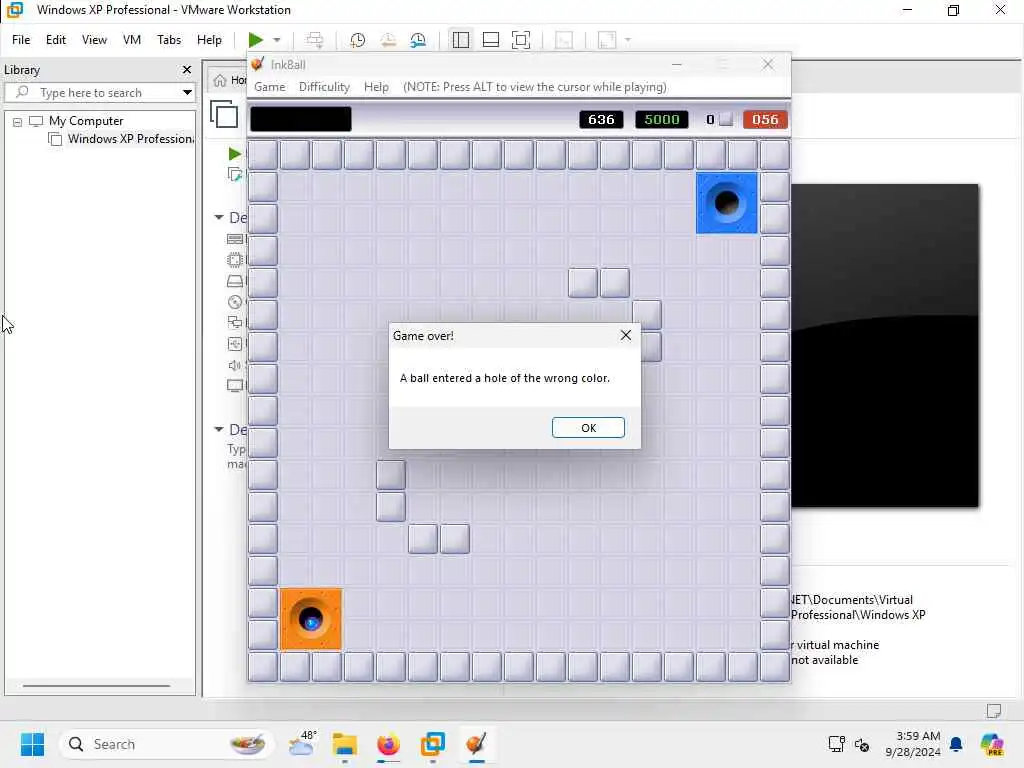The width and height of the screenshot is (1024, 768).
Task: Open the library search dropdown arrow
Action: click(187, 93)
